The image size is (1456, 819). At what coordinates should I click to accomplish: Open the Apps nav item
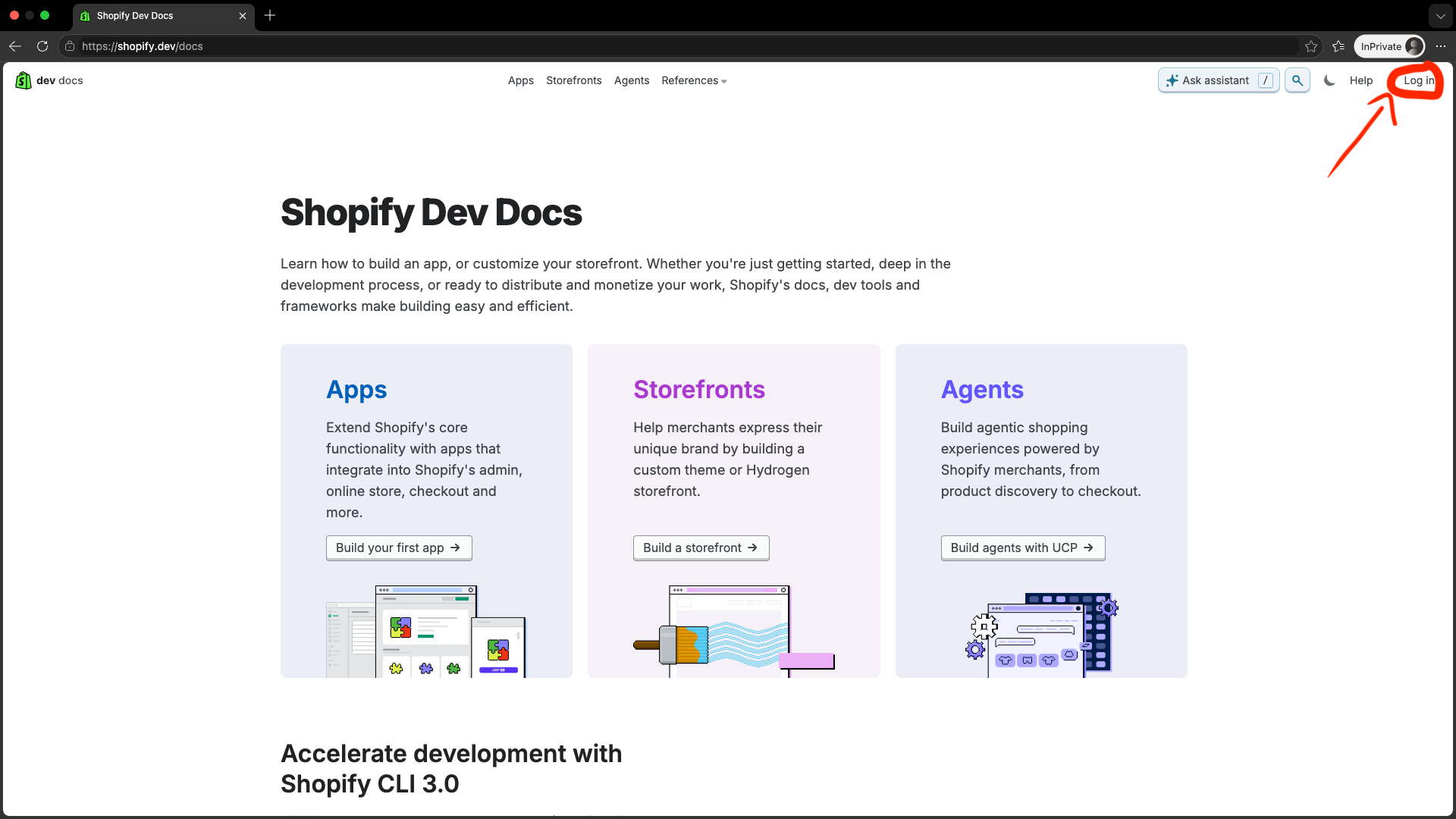(x=521, y=80)
